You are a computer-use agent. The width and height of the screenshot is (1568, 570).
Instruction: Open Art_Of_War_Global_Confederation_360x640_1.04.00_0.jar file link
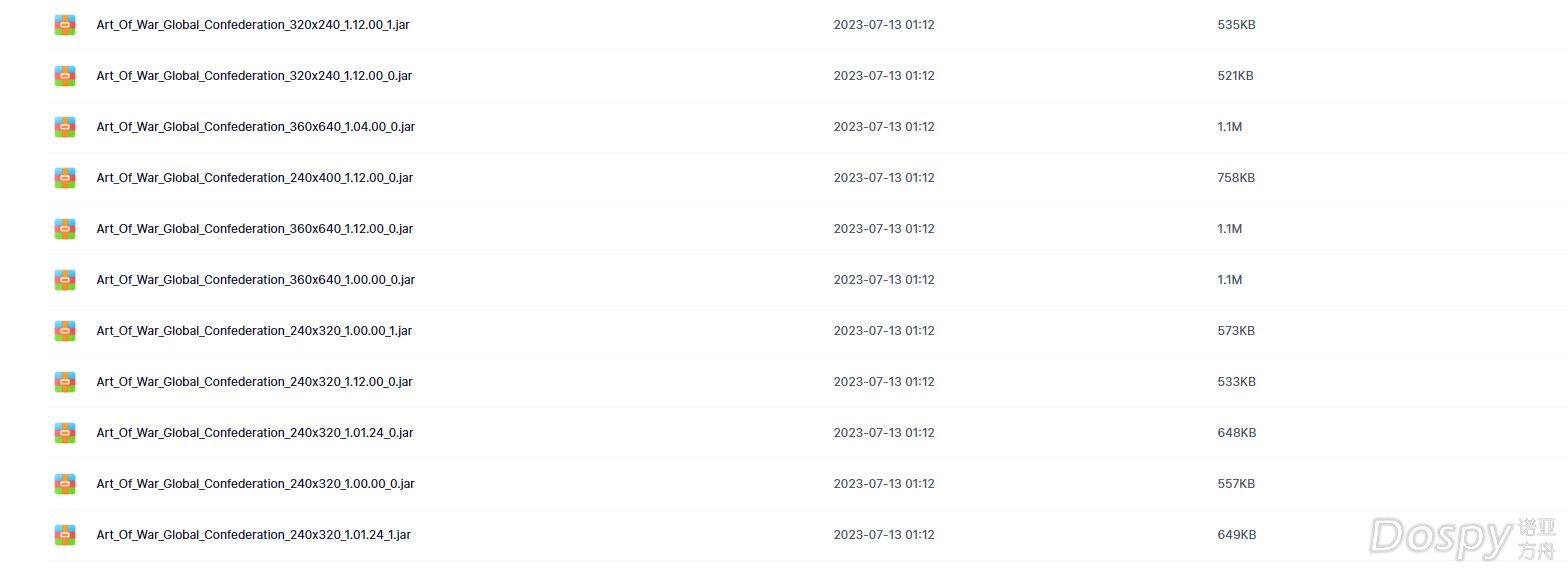pos(256,127)
